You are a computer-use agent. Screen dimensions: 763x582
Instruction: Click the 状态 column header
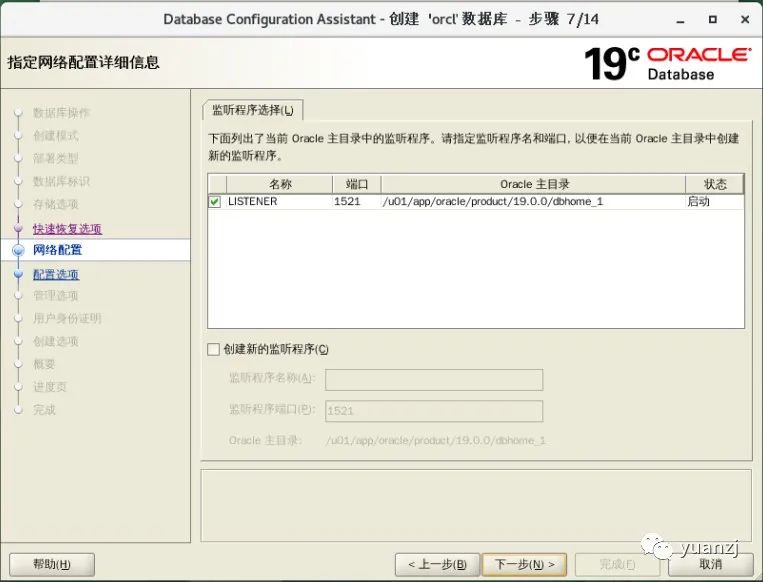coord(715,184)
